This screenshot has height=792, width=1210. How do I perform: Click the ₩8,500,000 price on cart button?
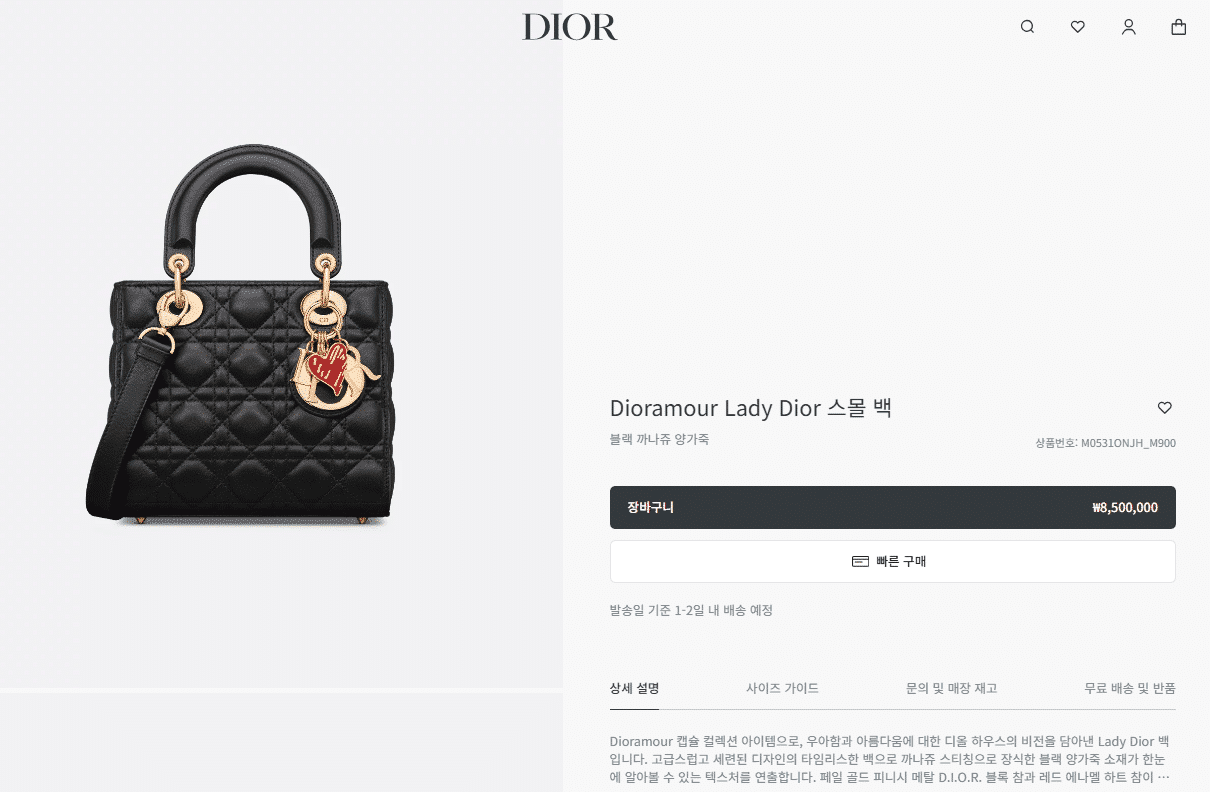[x=1125, y=508]
